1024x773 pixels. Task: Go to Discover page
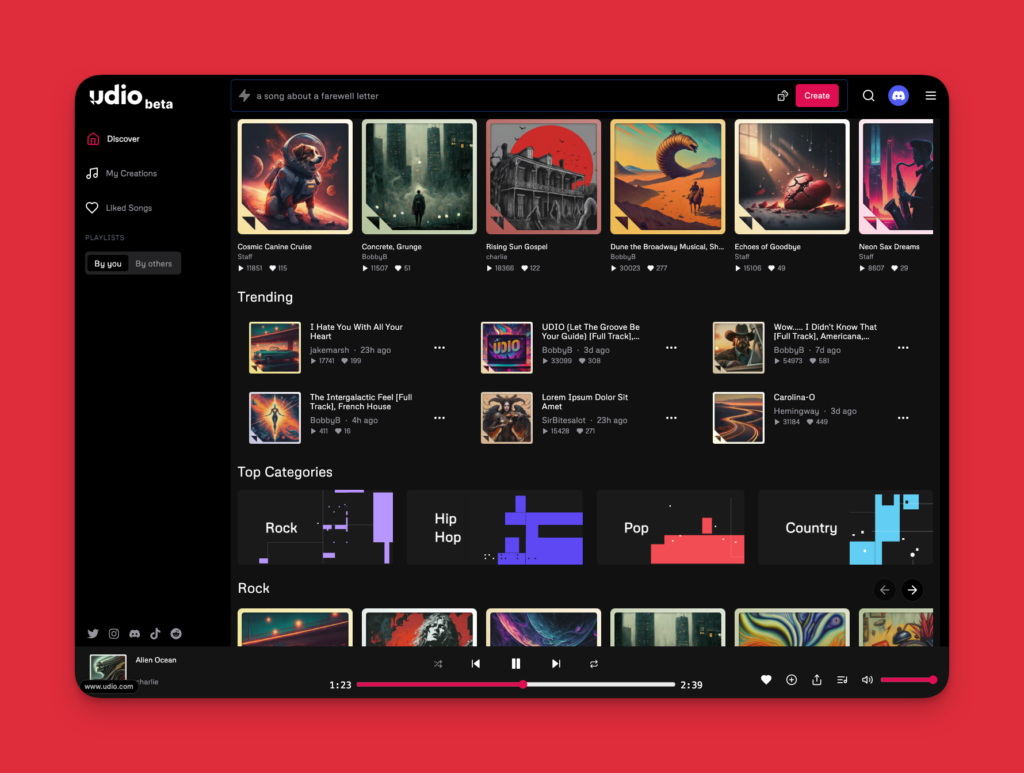point(114,139)
